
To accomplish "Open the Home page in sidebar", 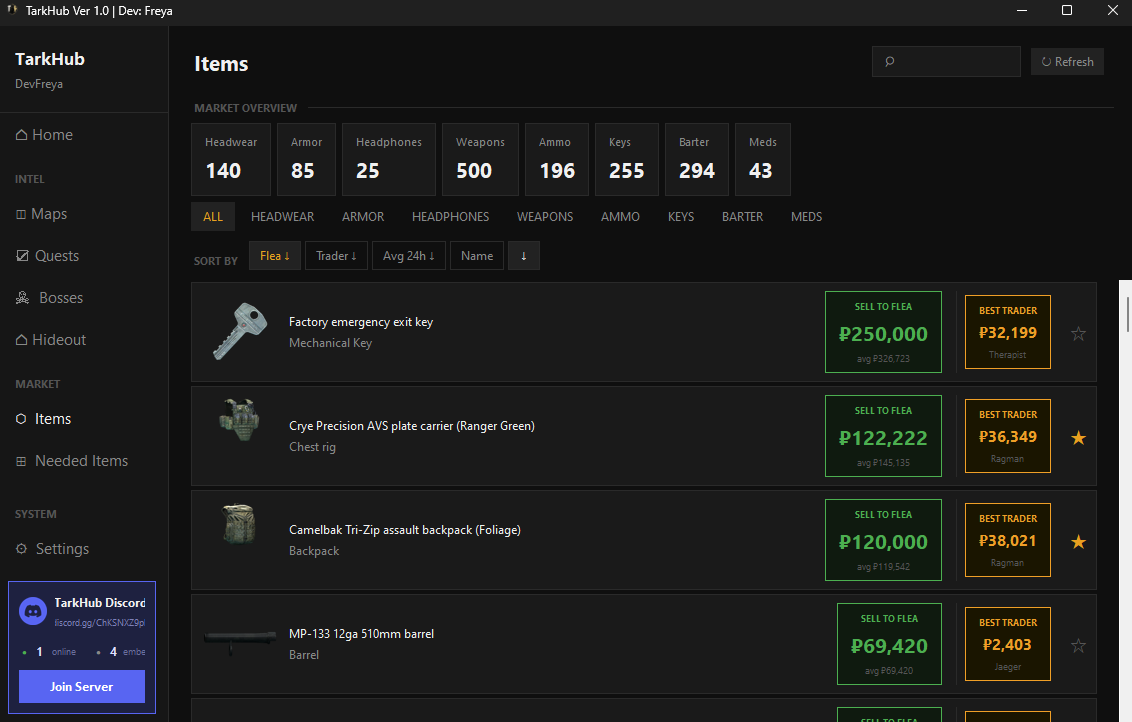I will click(44, 135).
